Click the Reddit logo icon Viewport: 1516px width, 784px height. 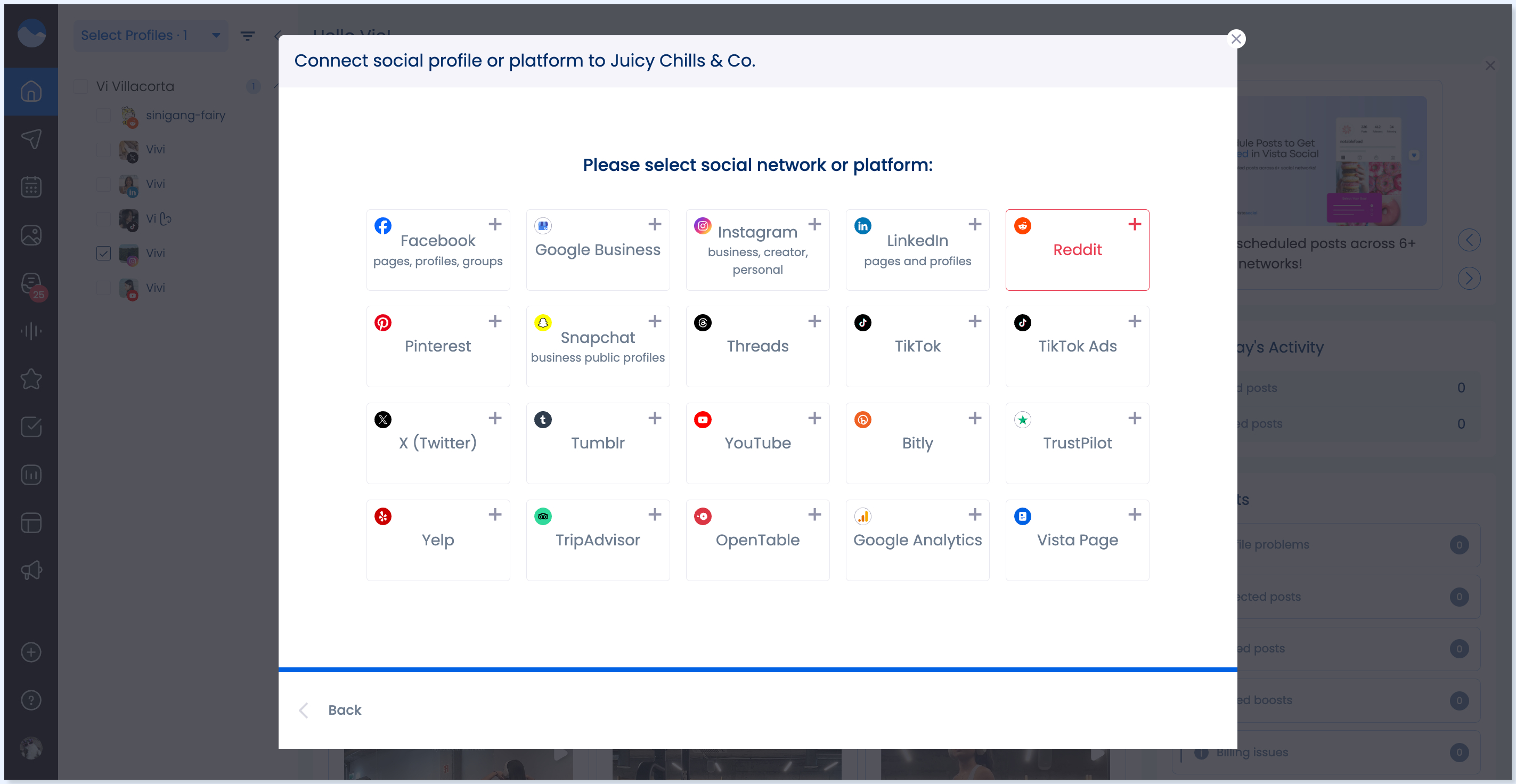pos(1023,226)
